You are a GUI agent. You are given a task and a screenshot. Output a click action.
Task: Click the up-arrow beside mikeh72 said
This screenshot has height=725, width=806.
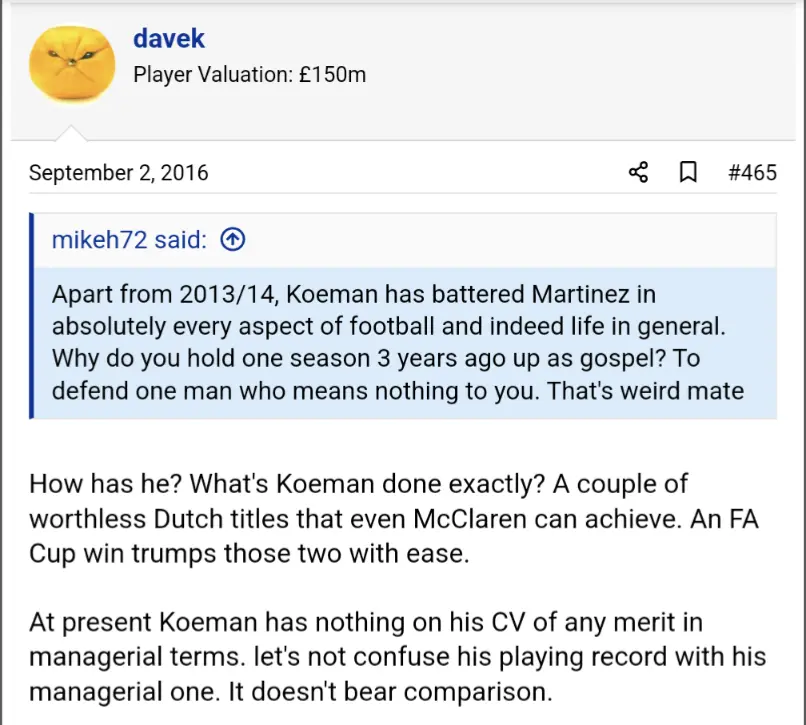click(232, 239)
